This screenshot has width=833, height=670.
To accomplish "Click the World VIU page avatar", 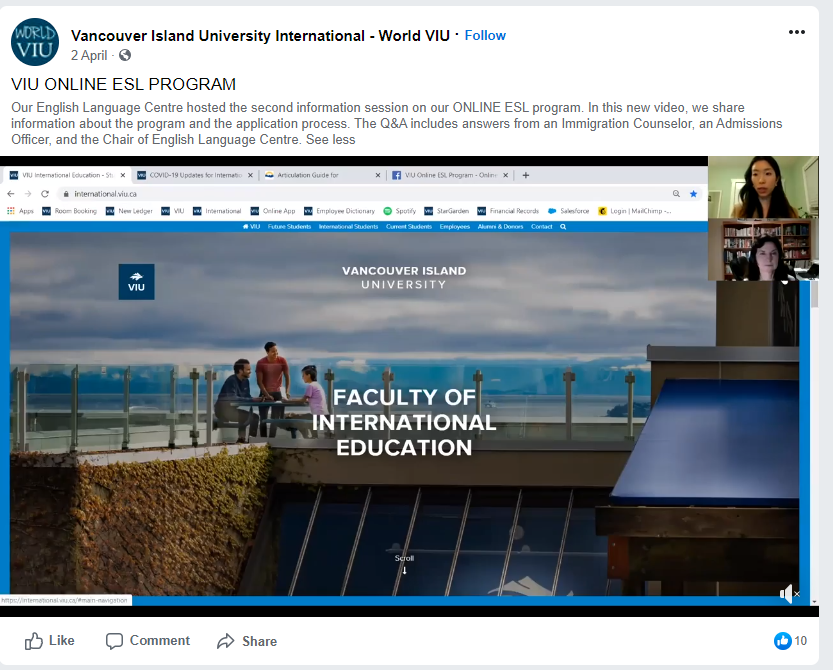I will pos(34,42).
